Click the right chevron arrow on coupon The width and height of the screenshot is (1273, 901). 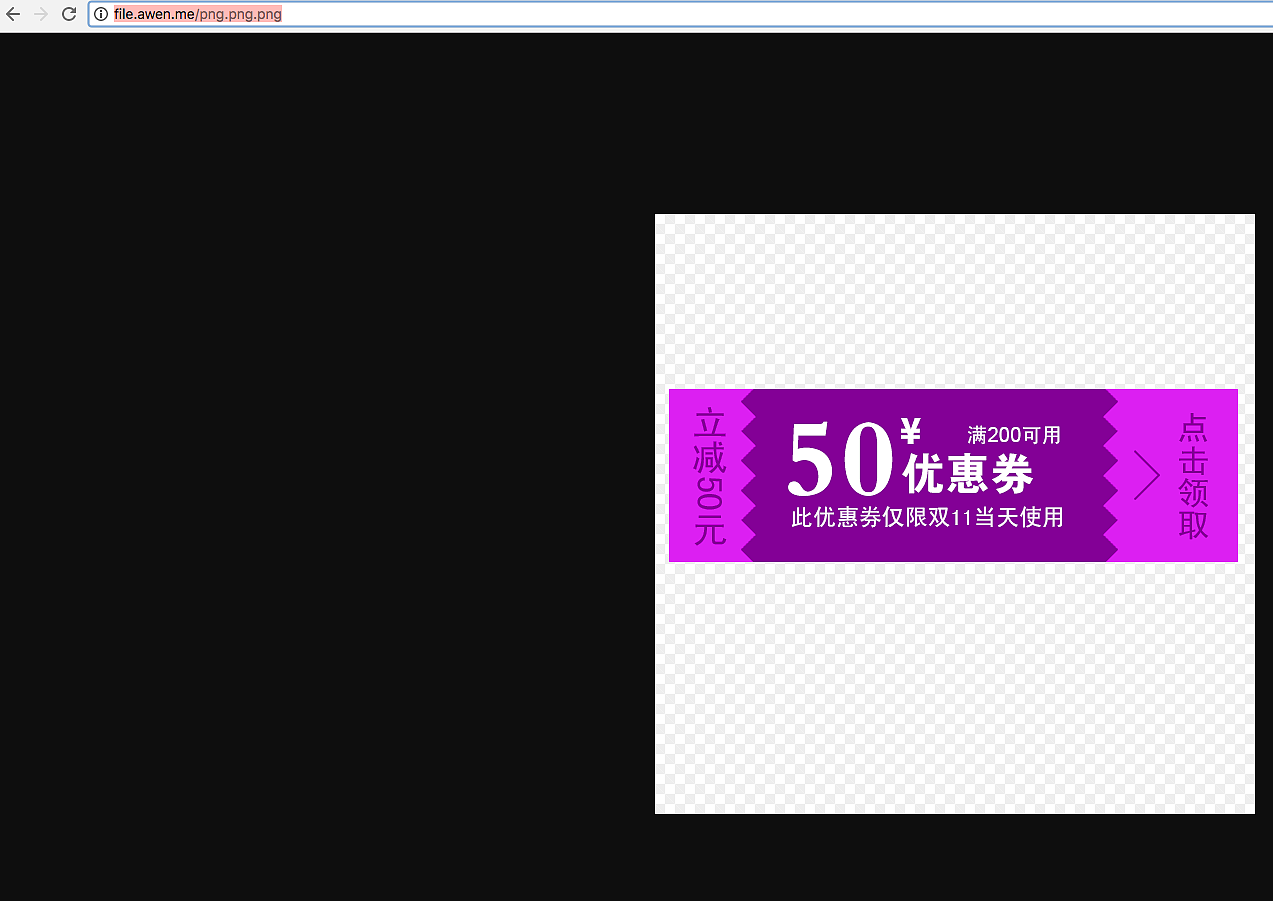(x=1146, y=475)
